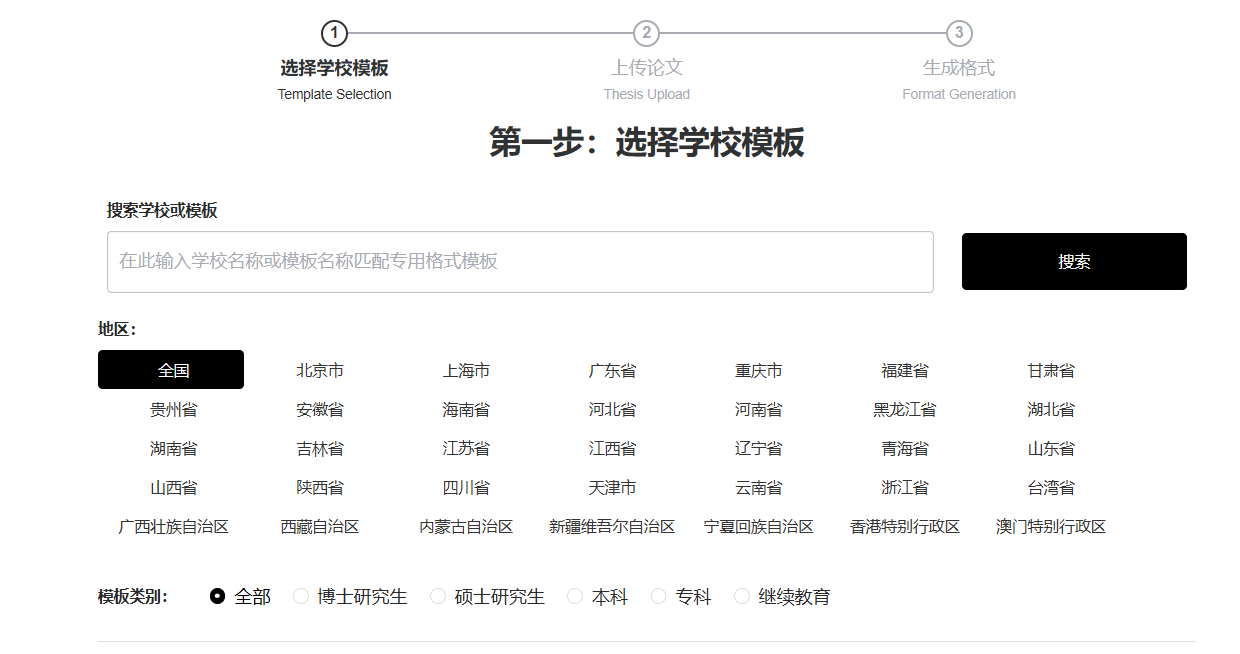The width and height of the screenshot is (1240, 654).
Task: Click the 搜索学校或模板 field label
Action: tap(162, 210)
